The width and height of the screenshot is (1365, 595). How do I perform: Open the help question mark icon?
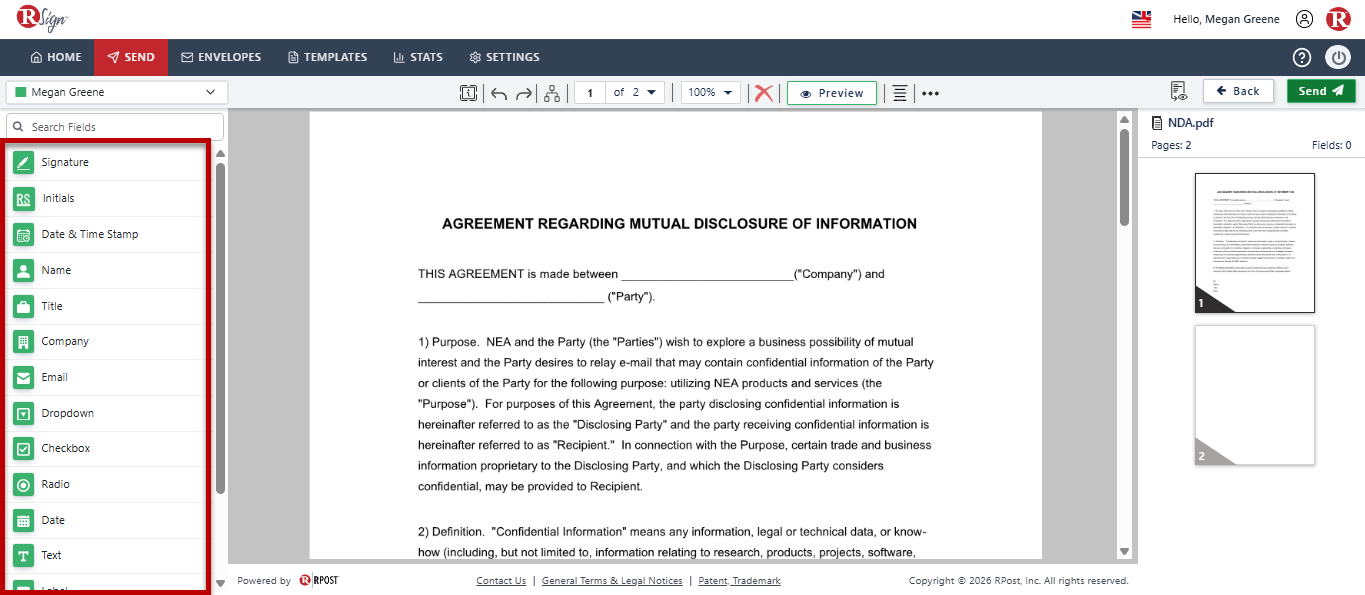coord(1302,57)
